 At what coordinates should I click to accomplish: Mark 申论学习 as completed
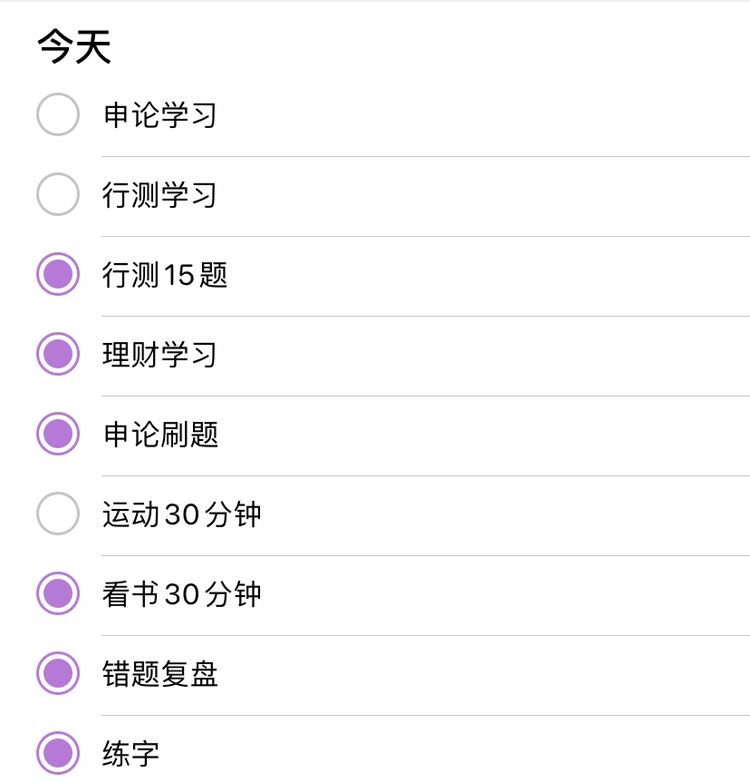point(58,114)
